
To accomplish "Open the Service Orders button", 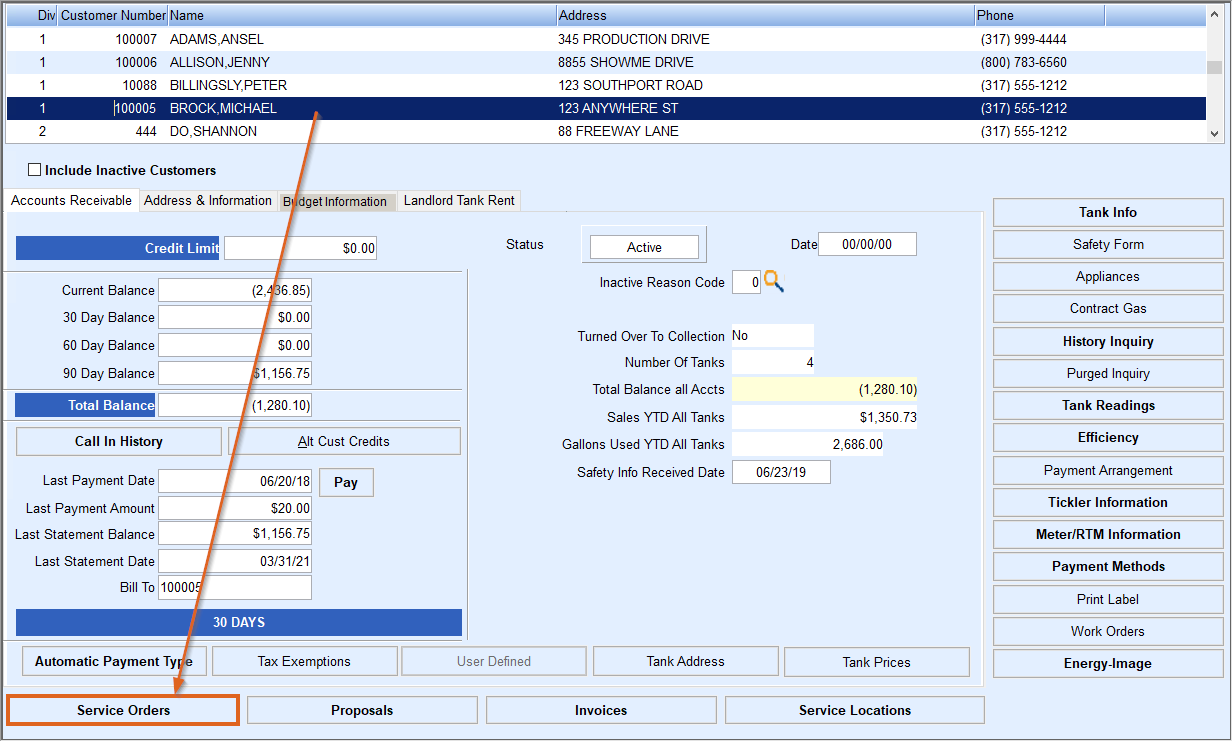I will point(123,710).
